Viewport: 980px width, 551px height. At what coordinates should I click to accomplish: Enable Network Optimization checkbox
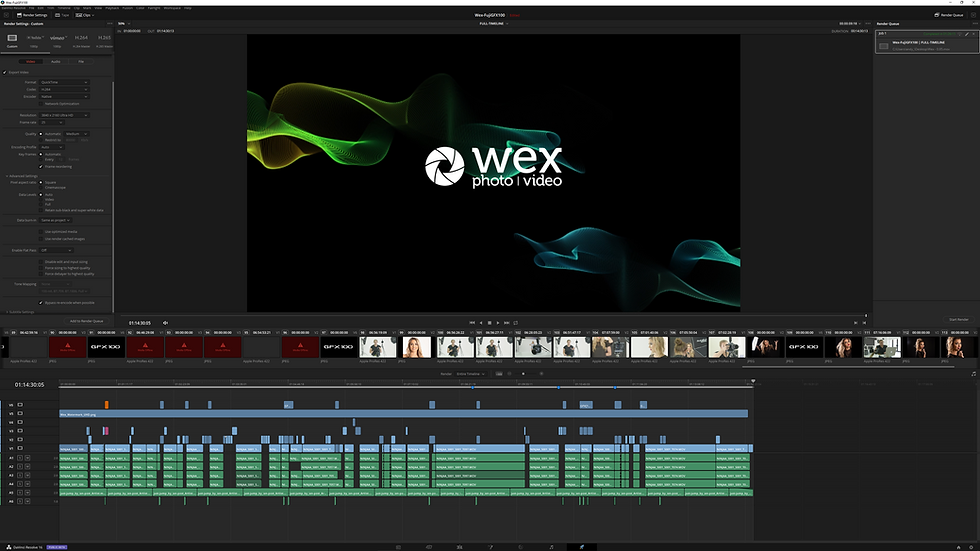(x=41, y=104)
